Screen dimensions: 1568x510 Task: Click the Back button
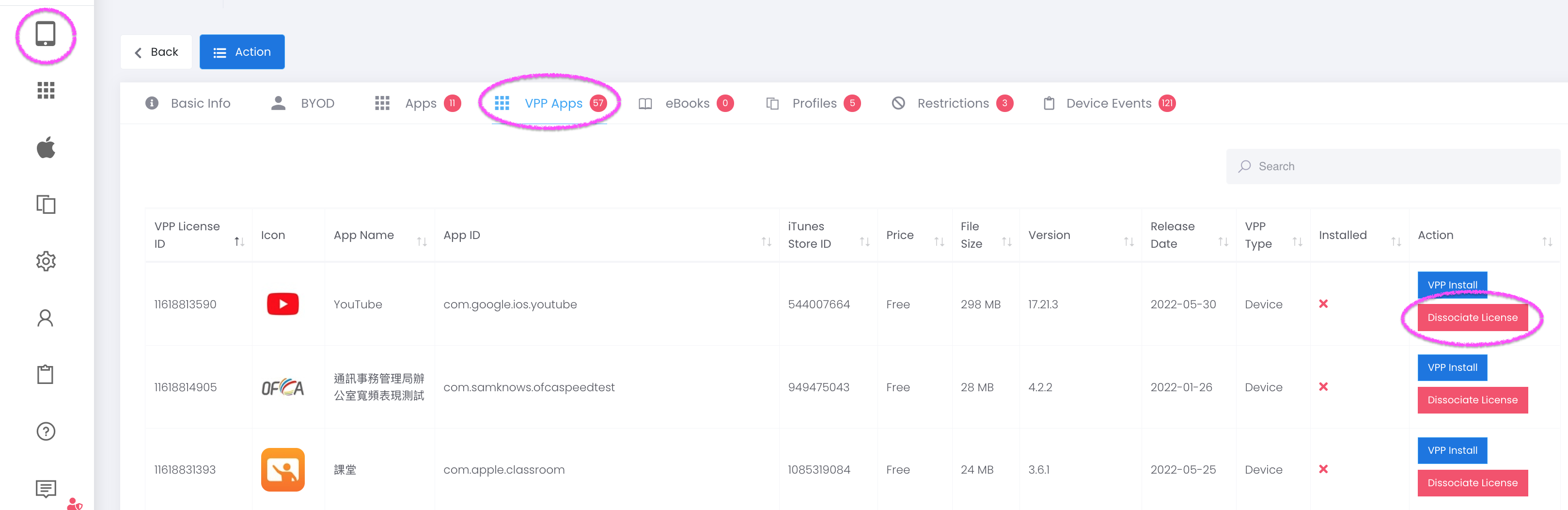[157, 52]
